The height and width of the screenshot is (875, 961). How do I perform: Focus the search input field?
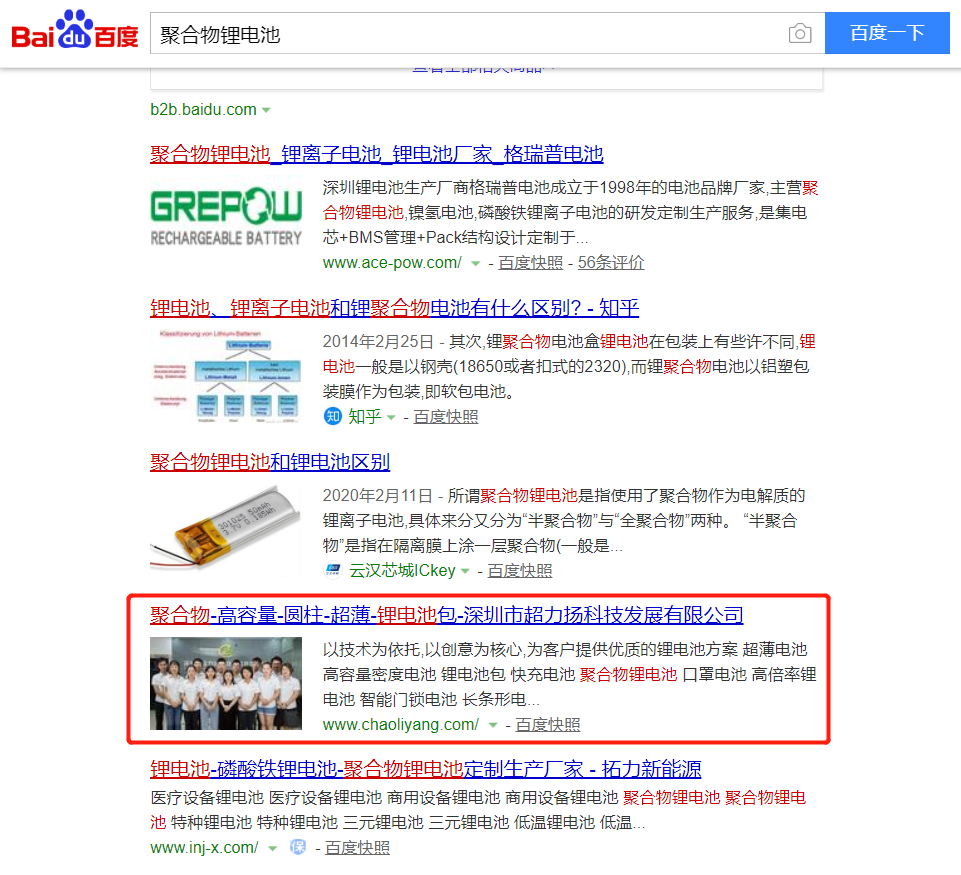[x=469, y=33]
